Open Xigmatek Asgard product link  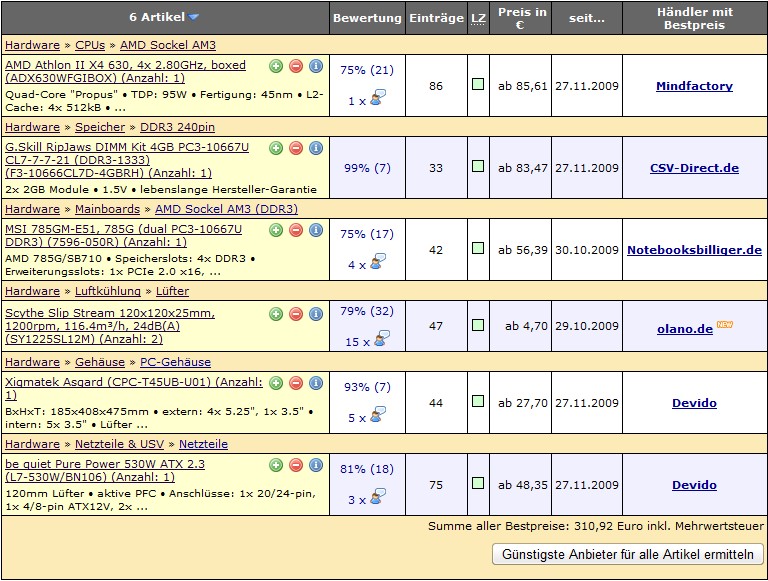tap(134, 388)
